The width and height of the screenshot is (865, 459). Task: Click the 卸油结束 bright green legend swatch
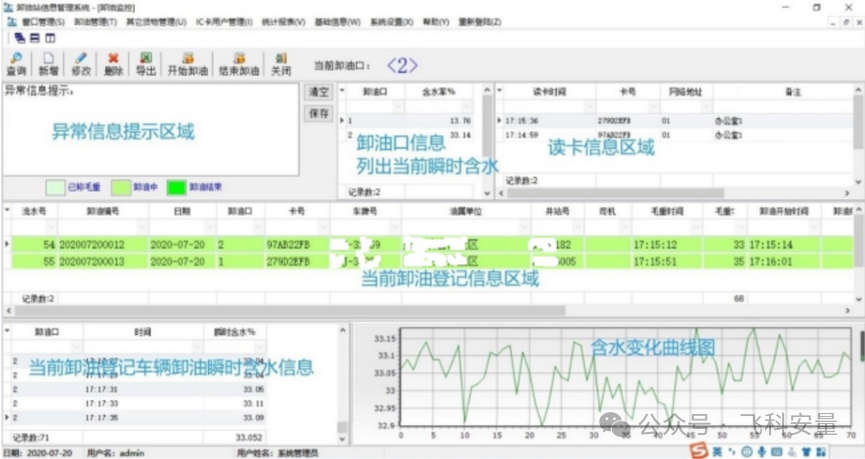click(177, 188)
